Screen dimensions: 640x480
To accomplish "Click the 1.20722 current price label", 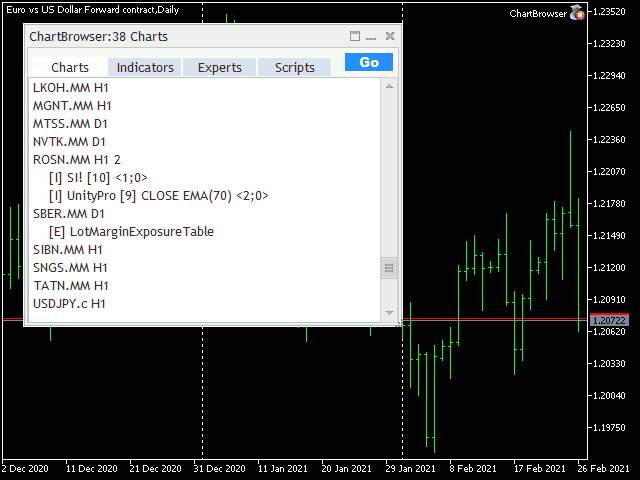I will coord(609,320).
